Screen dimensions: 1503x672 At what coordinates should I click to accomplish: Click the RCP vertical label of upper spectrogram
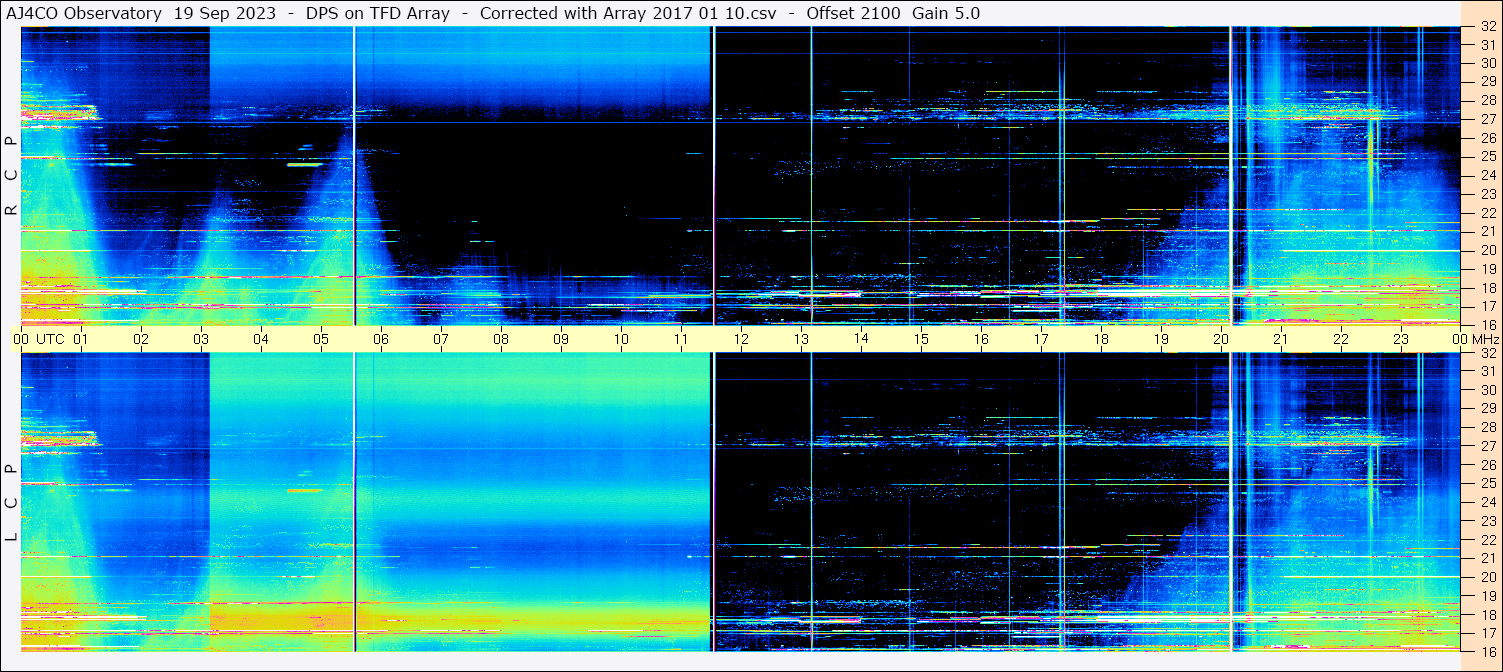click(11, 176)
